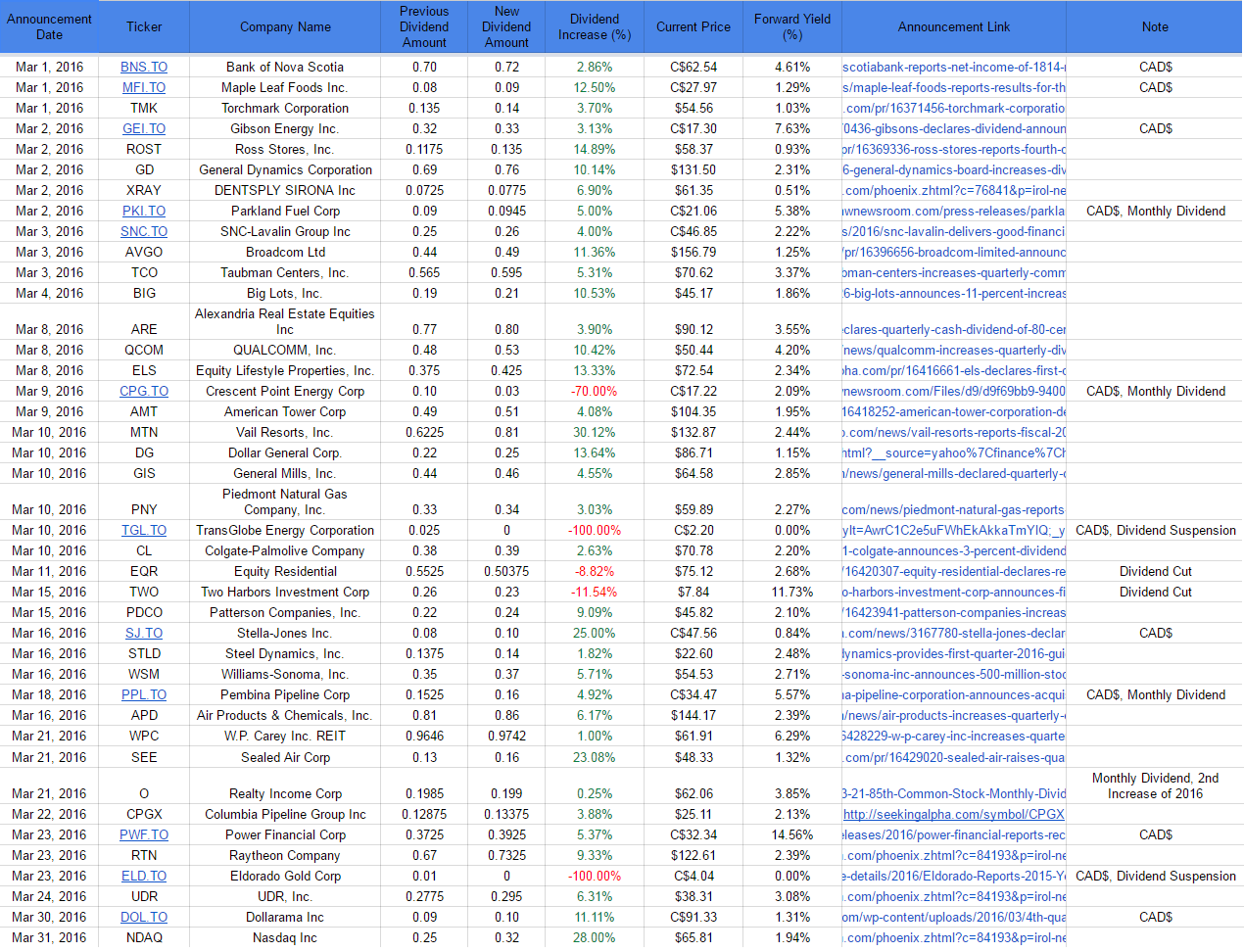The image size is (1244, 952).
Task: Click the General Dynamics Corporation cell
Action: pos(285,169)
